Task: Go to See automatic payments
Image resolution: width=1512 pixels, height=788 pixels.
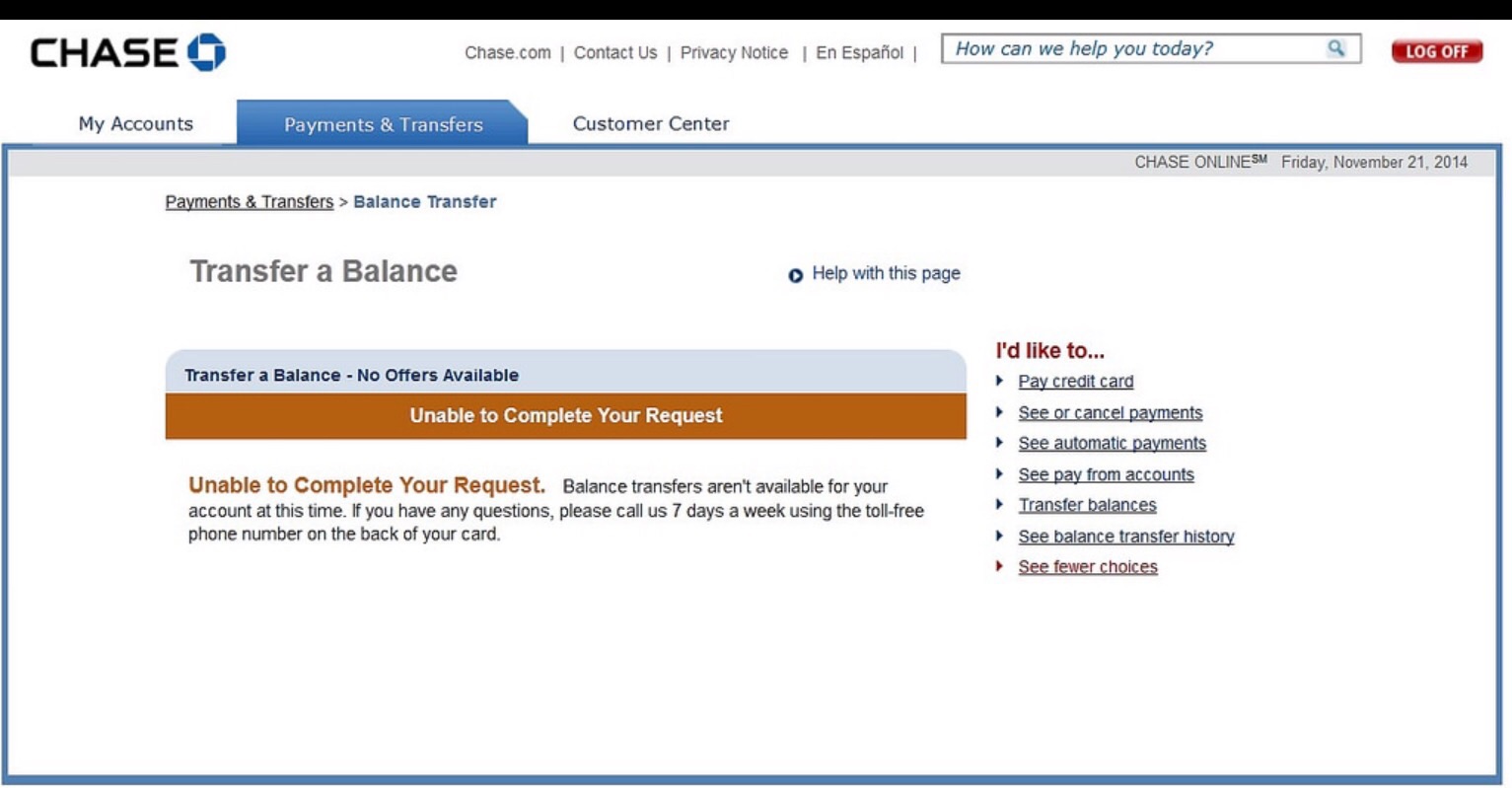Action: coord(1112,444)
